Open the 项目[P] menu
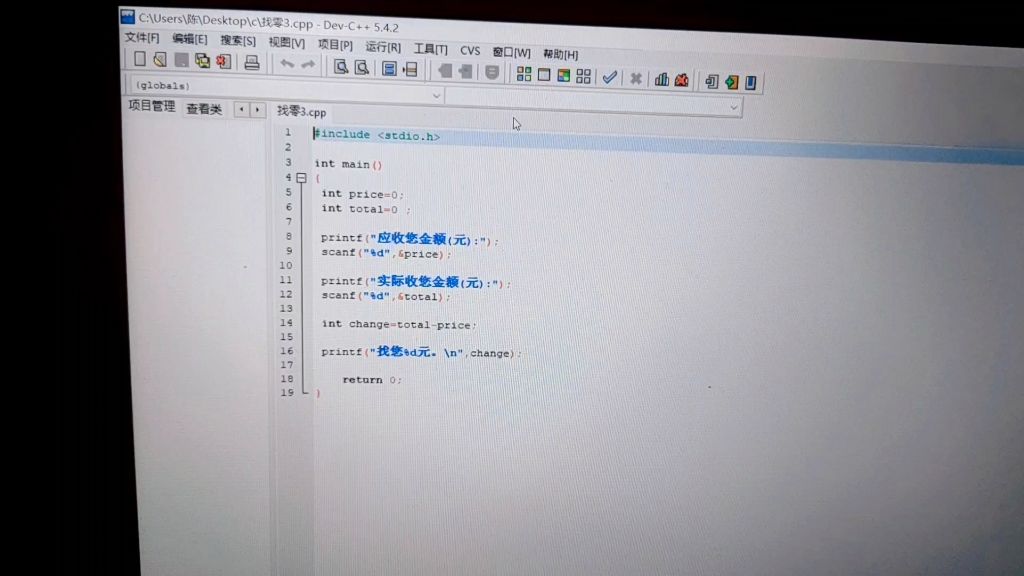Image resolution: width=1024 pixels, height=576 pixels. coord(335,44)
